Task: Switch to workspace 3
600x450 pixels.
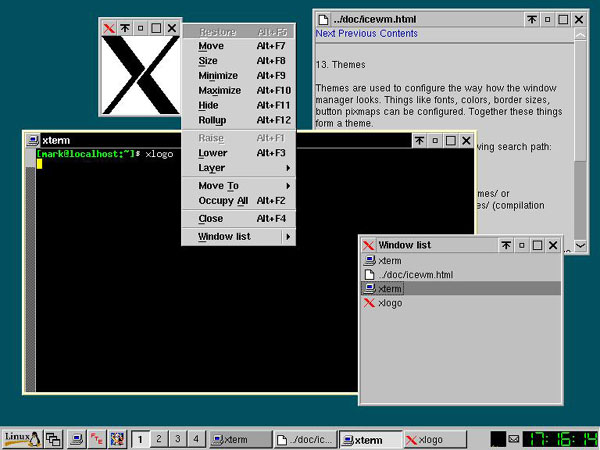Action: pyautogui.click(x=178, y=439)
